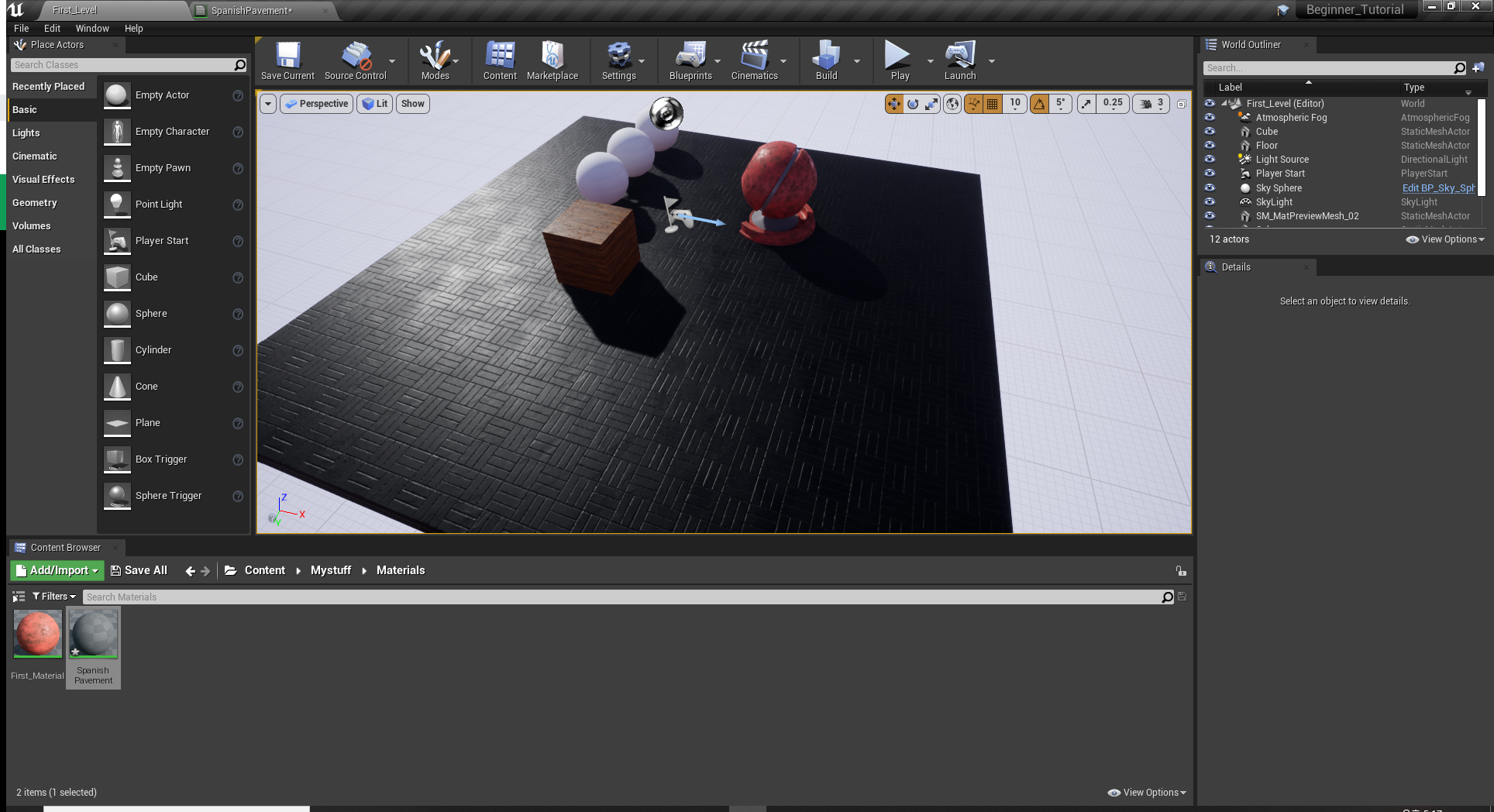Open grid snap value 10 dropdown
1494x812 pixels.
coord(1015,104)
